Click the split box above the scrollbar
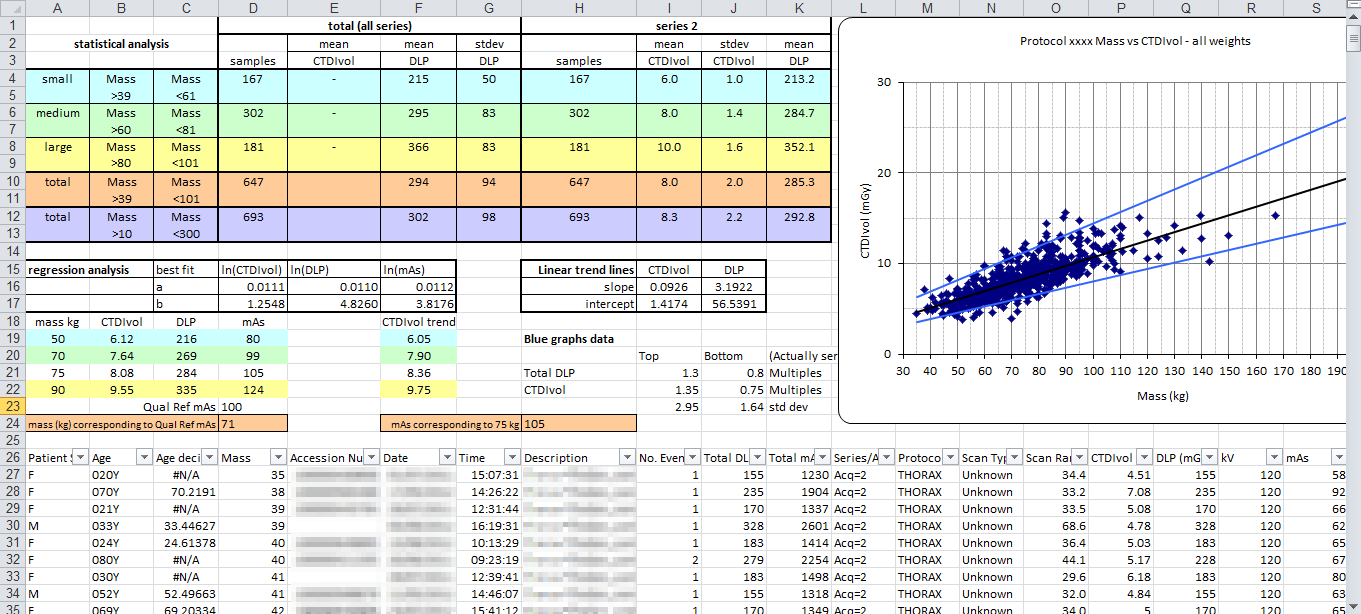 [1352, 8]
